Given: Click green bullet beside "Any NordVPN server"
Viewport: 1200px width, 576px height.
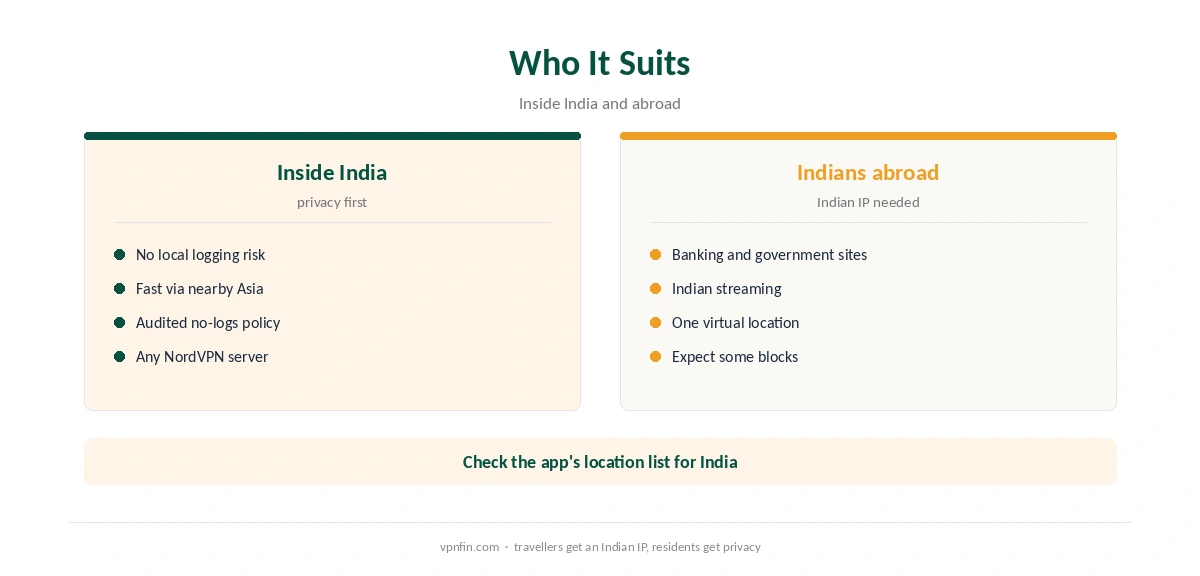Looking at the screenshot, I should tap(120, 357).
